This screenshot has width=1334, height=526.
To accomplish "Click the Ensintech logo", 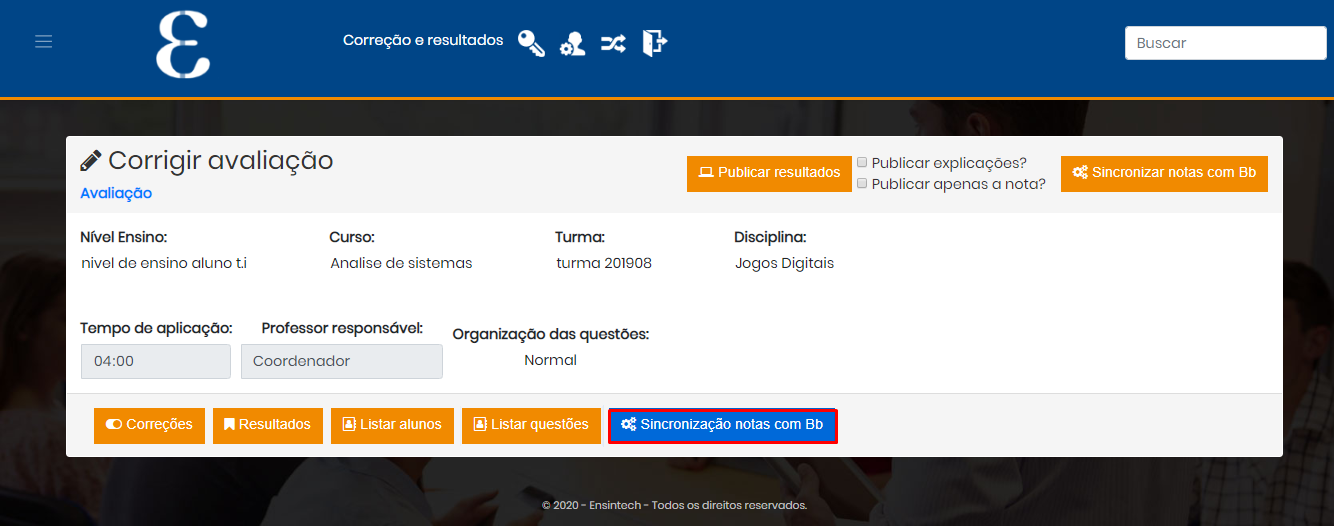I will pos(183,44).
